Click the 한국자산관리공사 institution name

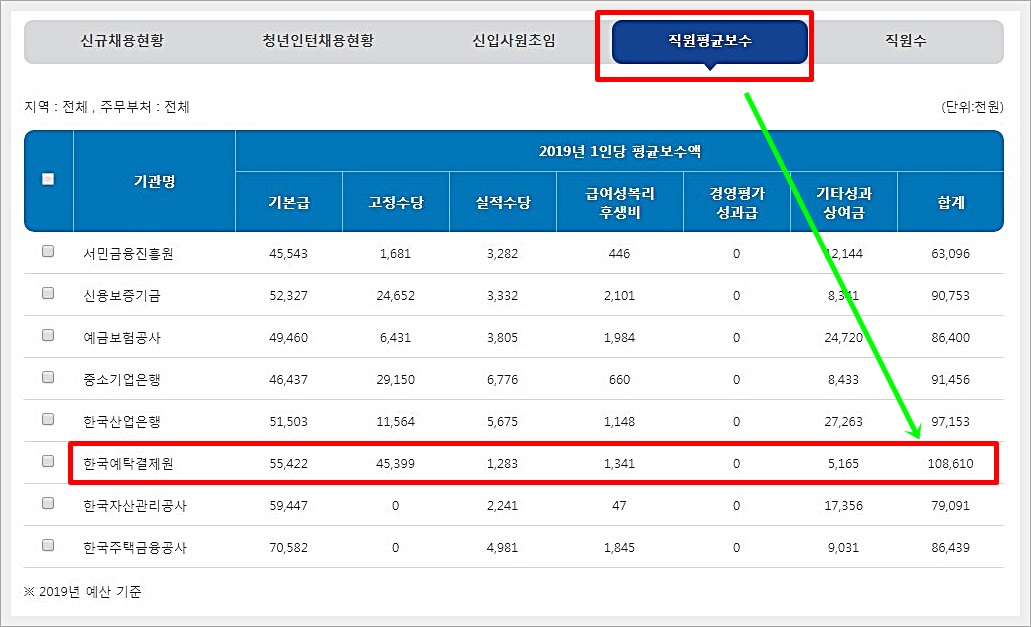135,506
